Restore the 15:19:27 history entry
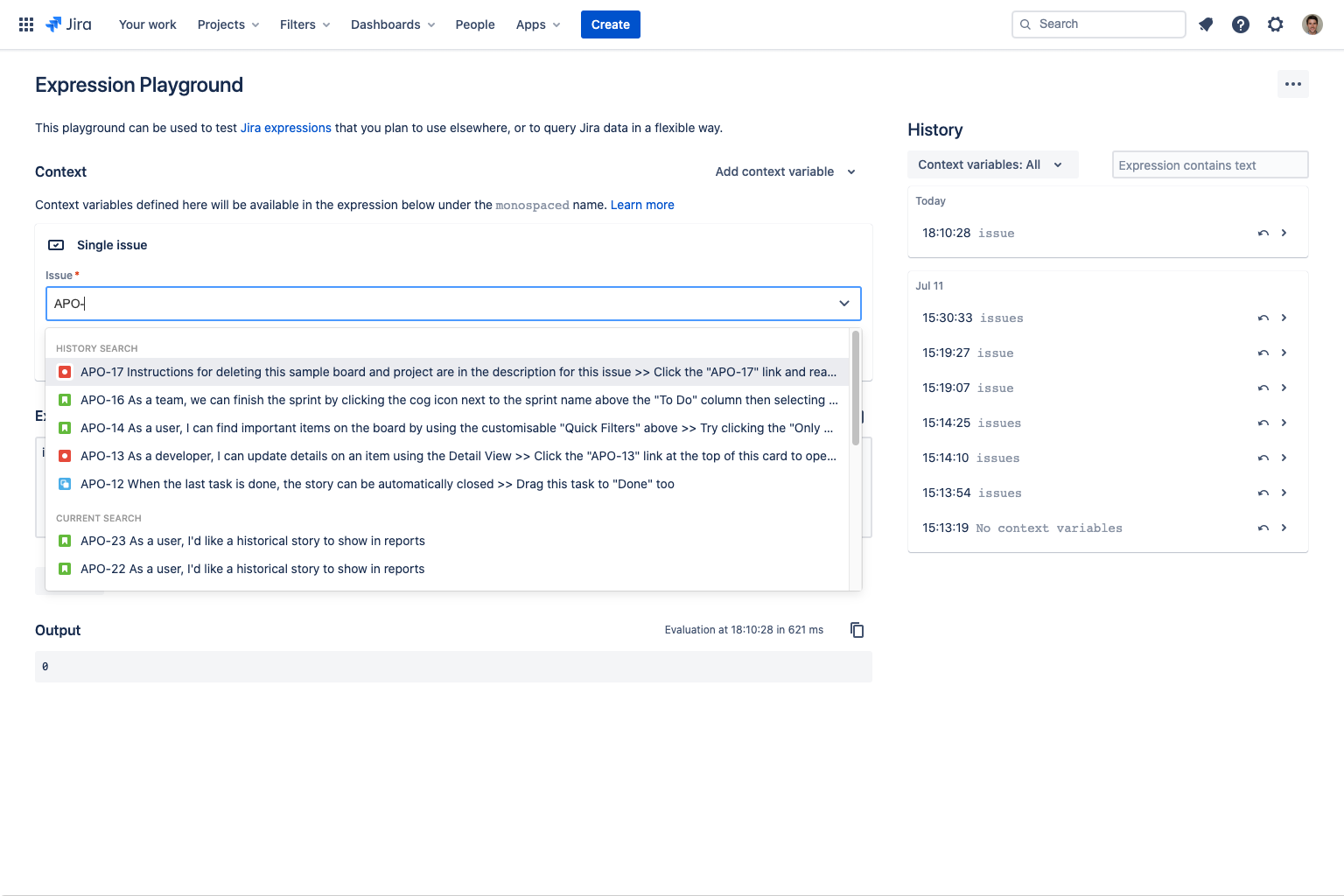This screenshot has height=896, width=1344. point(1263,353)
